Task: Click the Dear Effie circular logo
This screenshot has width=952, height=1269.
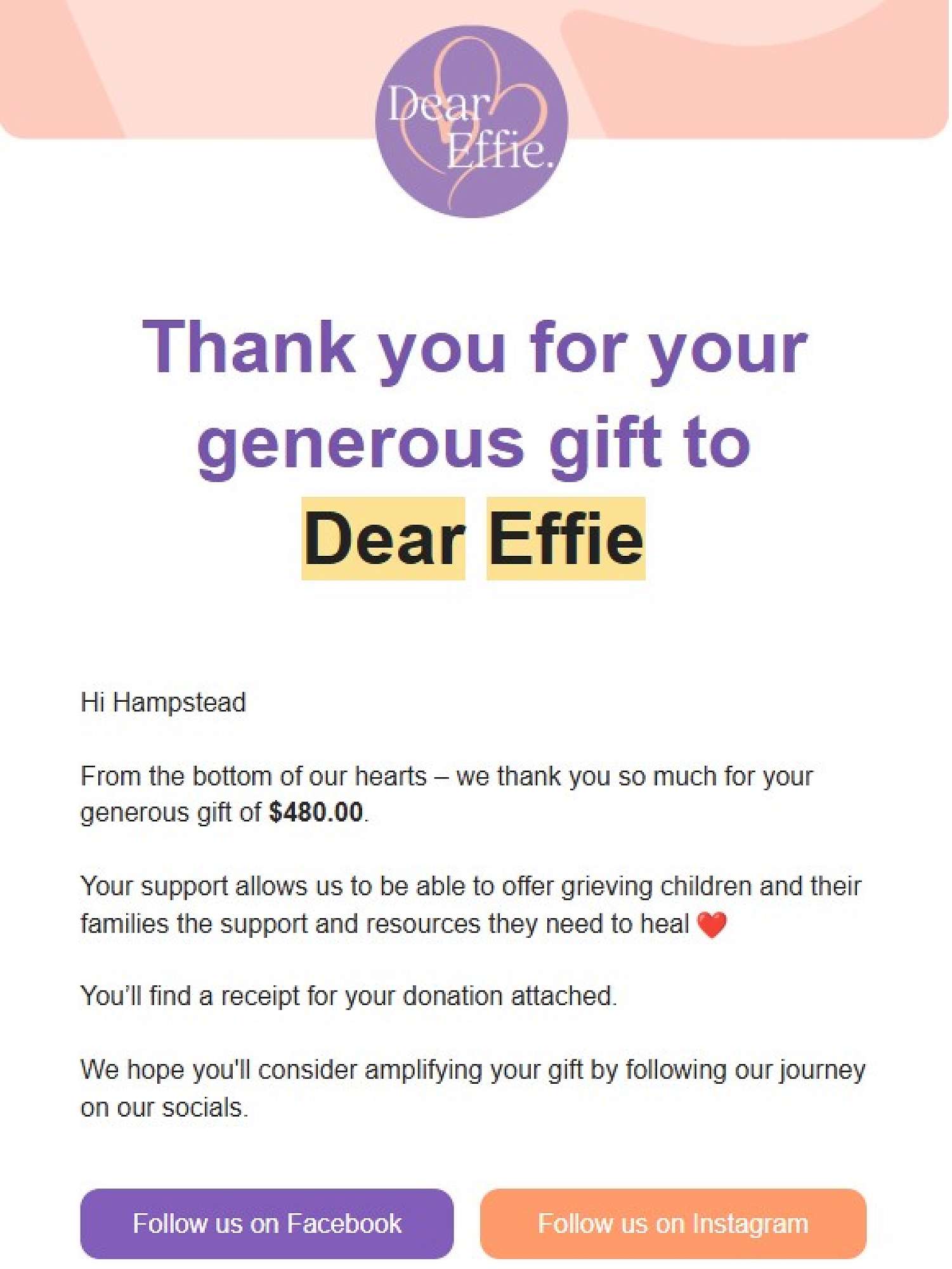Action: pos(471,121)
